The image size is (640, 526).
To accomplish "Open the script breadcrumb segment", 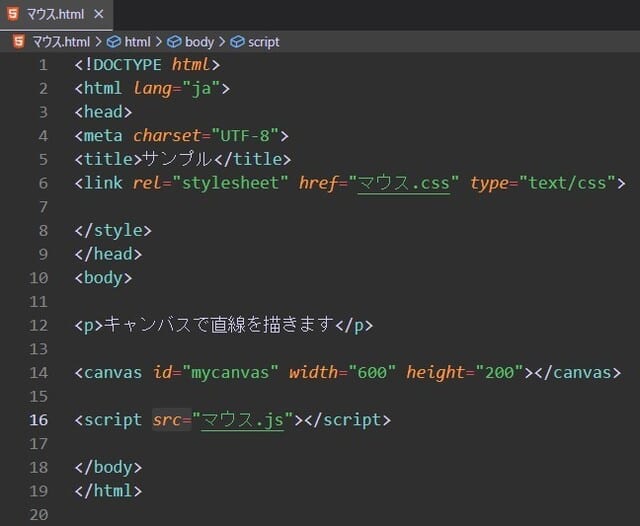I will coord(264,42).
